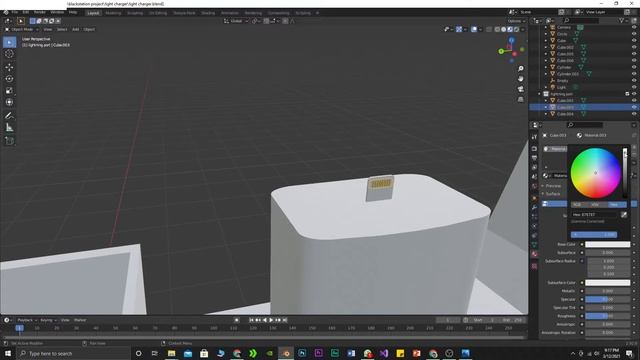The image size is (640, 360).
Task: Click the Base Color swatch
Action: click(607, 244)
